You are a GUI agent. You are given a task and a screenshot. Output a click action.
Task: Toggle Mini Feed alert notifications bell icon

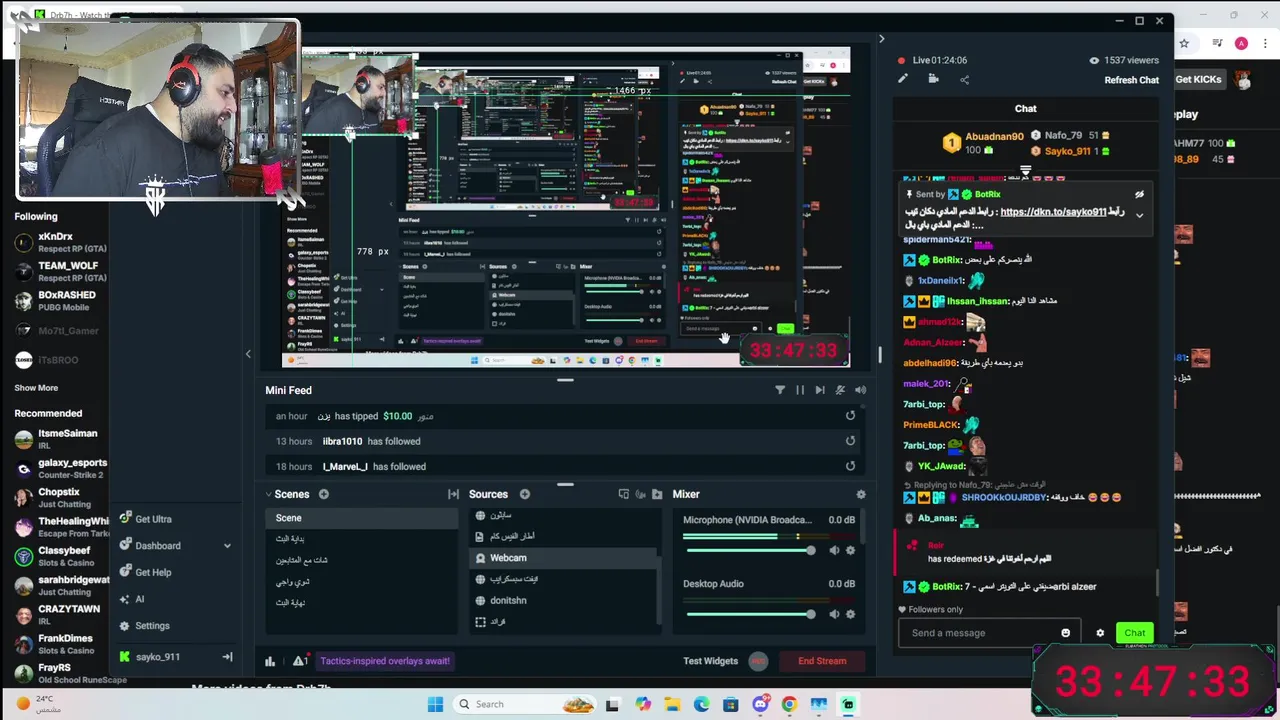(840, 390)
